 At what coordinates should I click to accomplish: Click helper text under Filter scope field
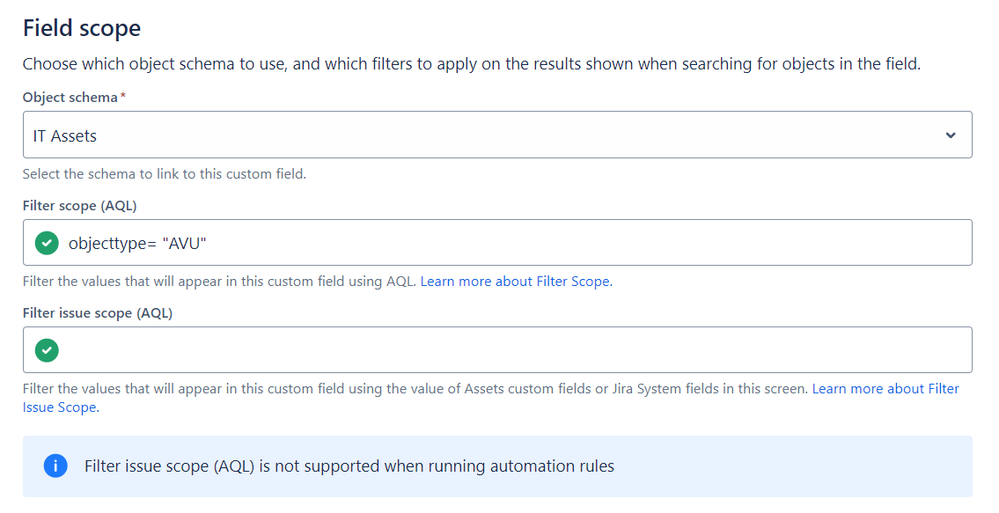pyautogui.click(x=220, y=281)
